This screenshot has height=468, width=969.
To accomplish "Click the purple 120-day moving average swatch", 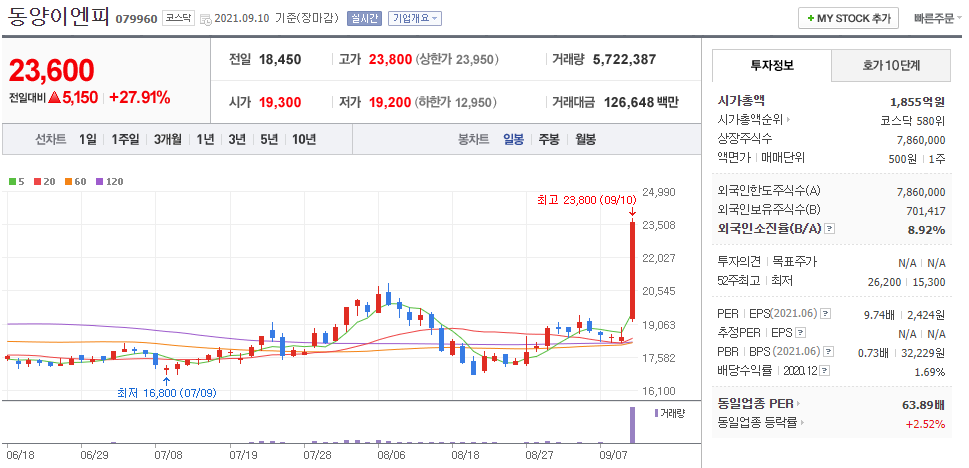I will [x=99, y=182].
